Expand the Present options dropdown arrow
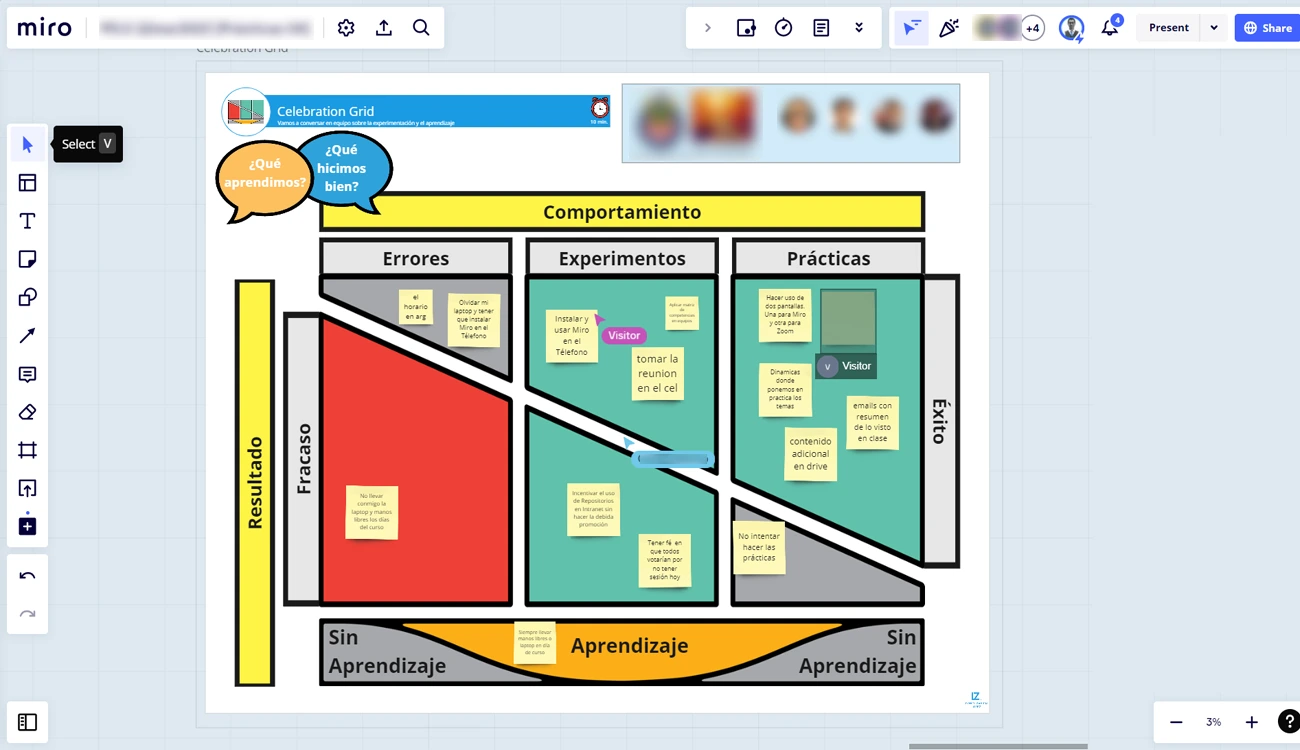 point(1214,28)
